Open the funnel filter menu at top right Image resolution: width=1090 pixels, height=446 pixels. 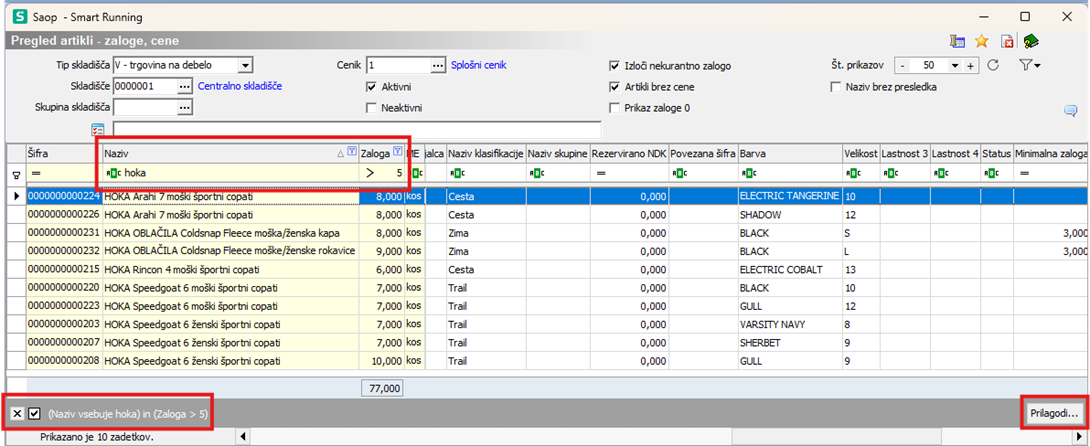[x=1029, y=65]
